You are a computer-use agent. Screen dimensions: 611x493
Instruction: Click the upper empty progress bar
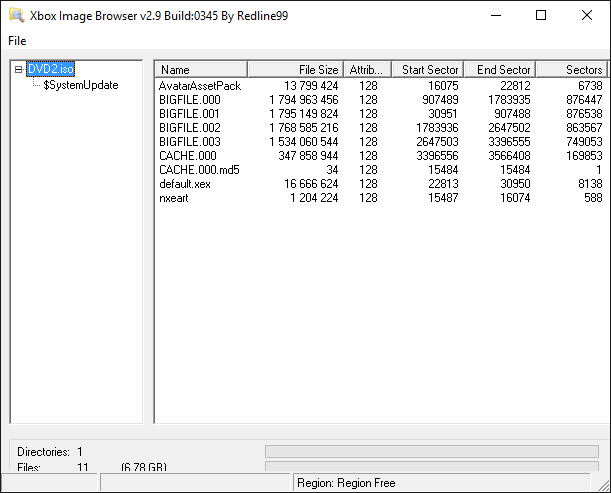coord(432,451)
